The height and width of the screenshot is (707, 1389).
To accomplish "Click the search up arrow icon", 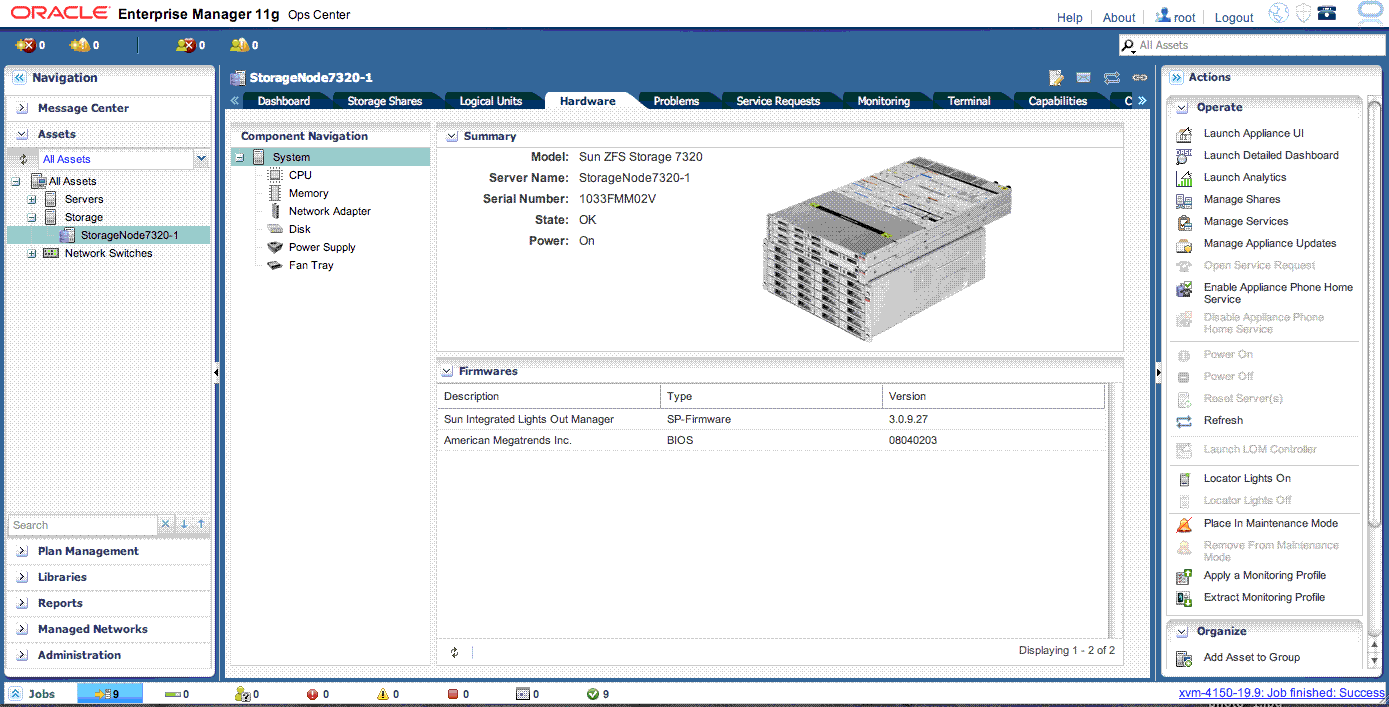I will [x=201, y=524].
